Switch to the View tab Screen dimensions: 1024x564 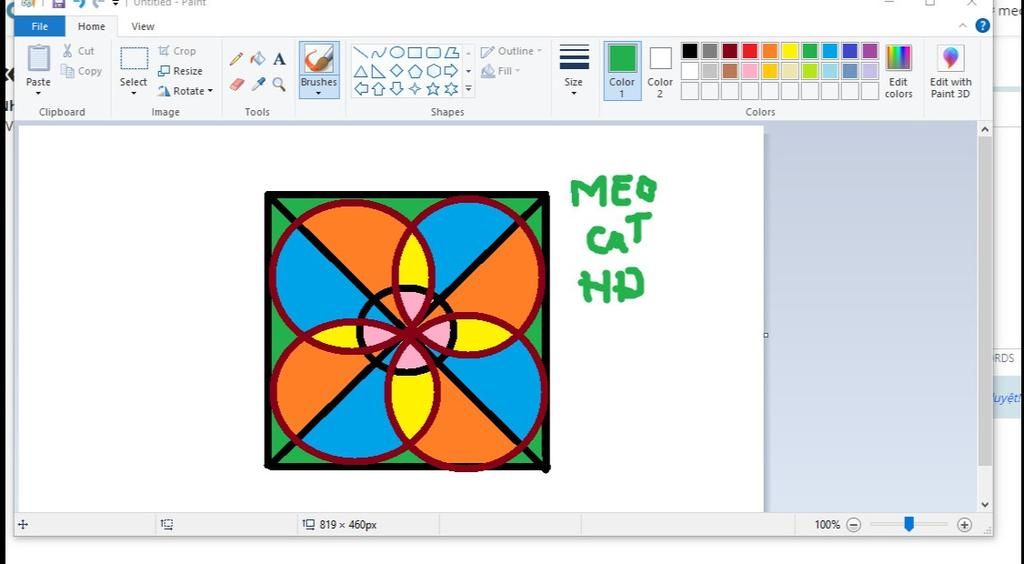142,26
